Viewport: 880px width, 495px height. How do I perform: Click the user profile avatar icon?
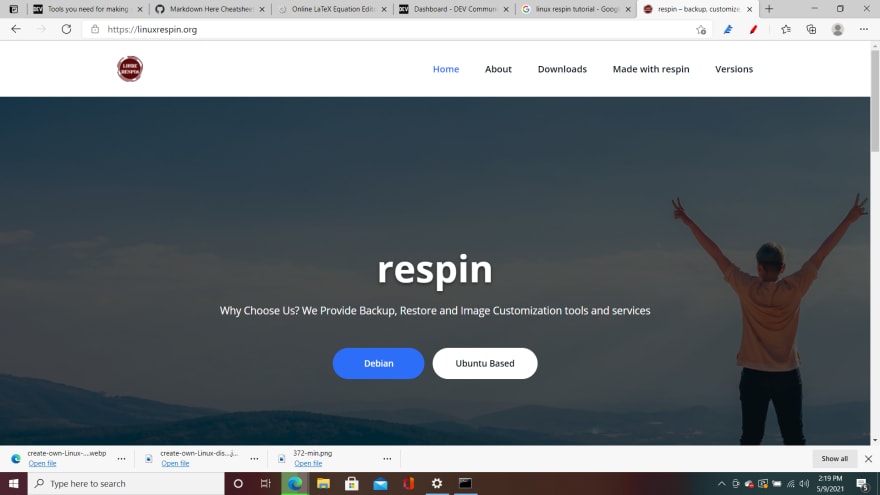(x=837, y=29)
